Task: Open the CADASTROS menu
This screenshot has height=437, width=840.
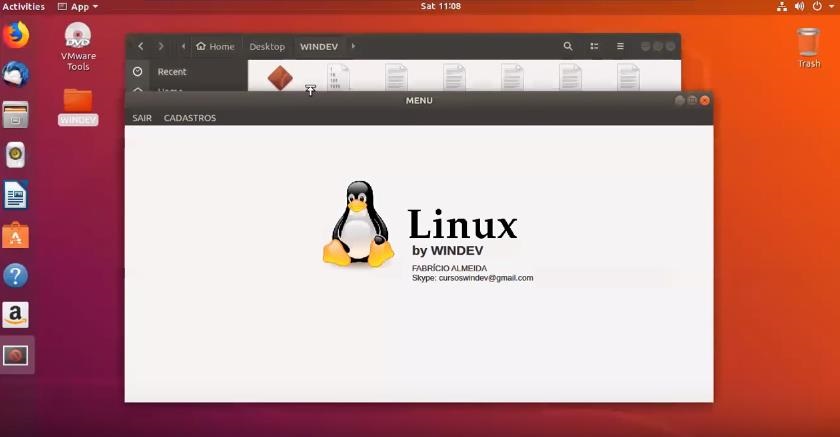Action: [x=190, y=118]
